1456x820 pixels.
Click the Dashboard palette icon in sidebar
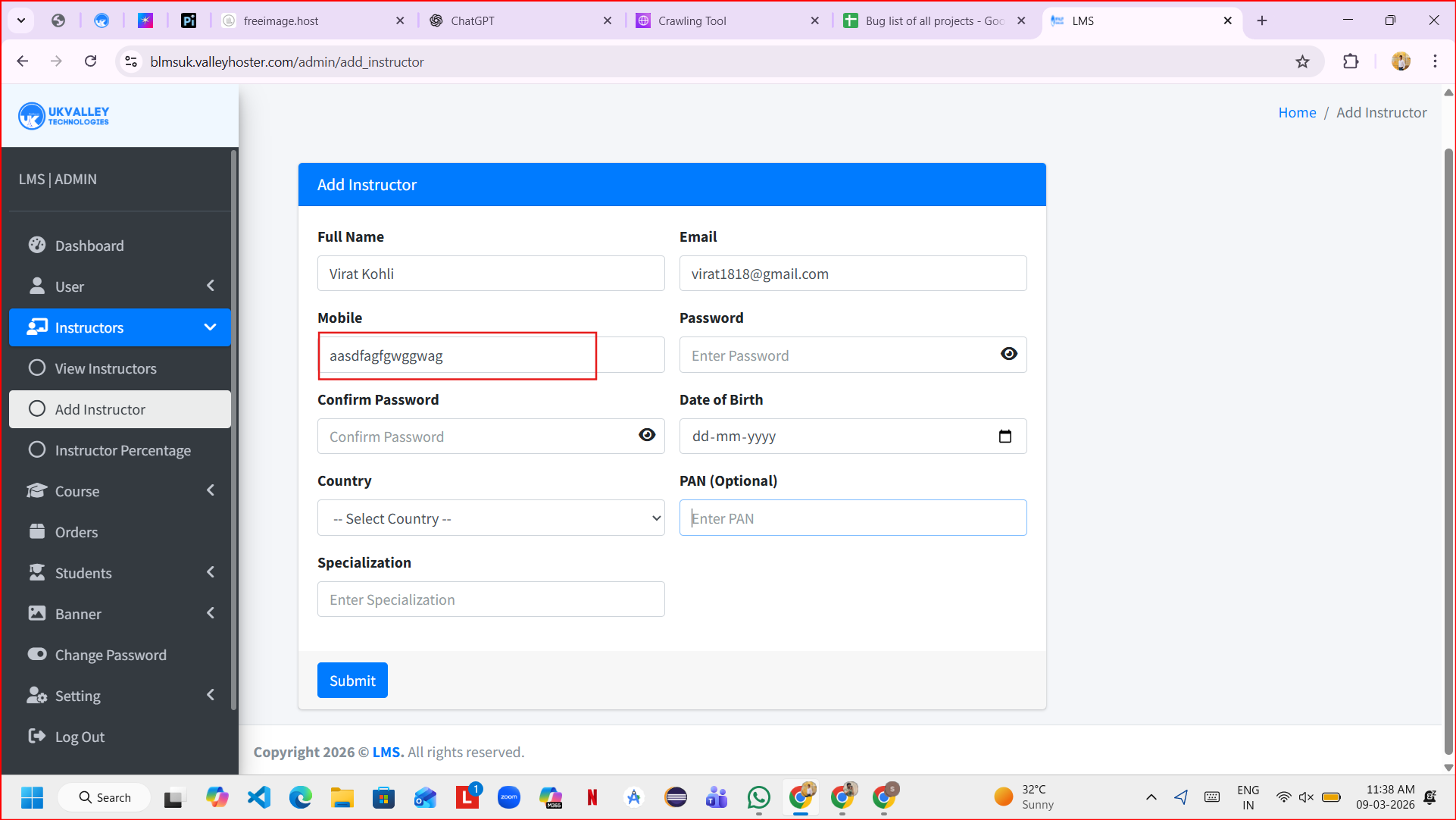36,245
